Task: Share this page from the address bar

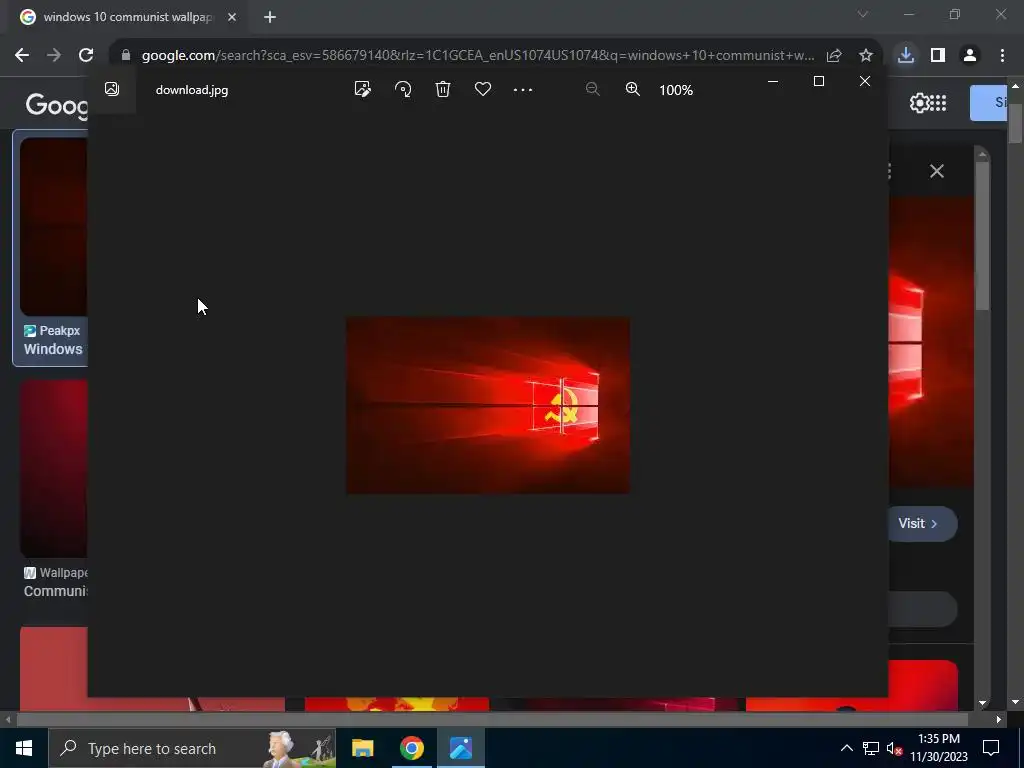Action: (834, 56)
